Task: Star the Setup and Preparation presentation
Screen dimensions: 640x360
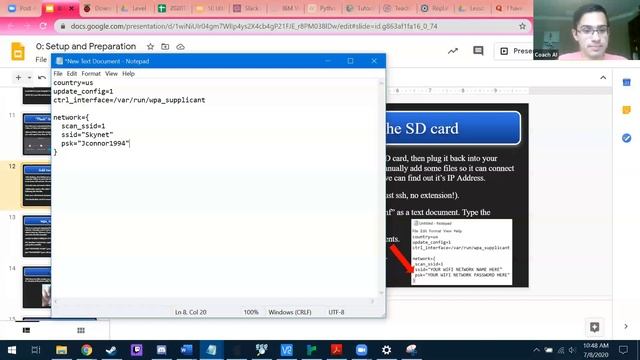Action: click(150, 47)
